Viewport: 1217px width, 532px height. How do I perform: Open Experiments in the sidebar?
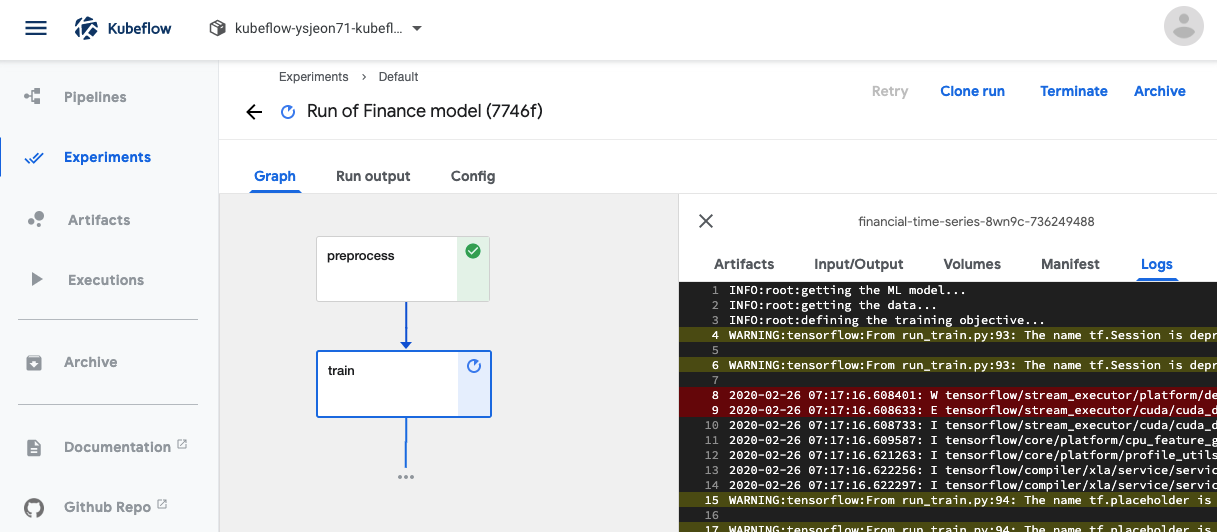109,157
